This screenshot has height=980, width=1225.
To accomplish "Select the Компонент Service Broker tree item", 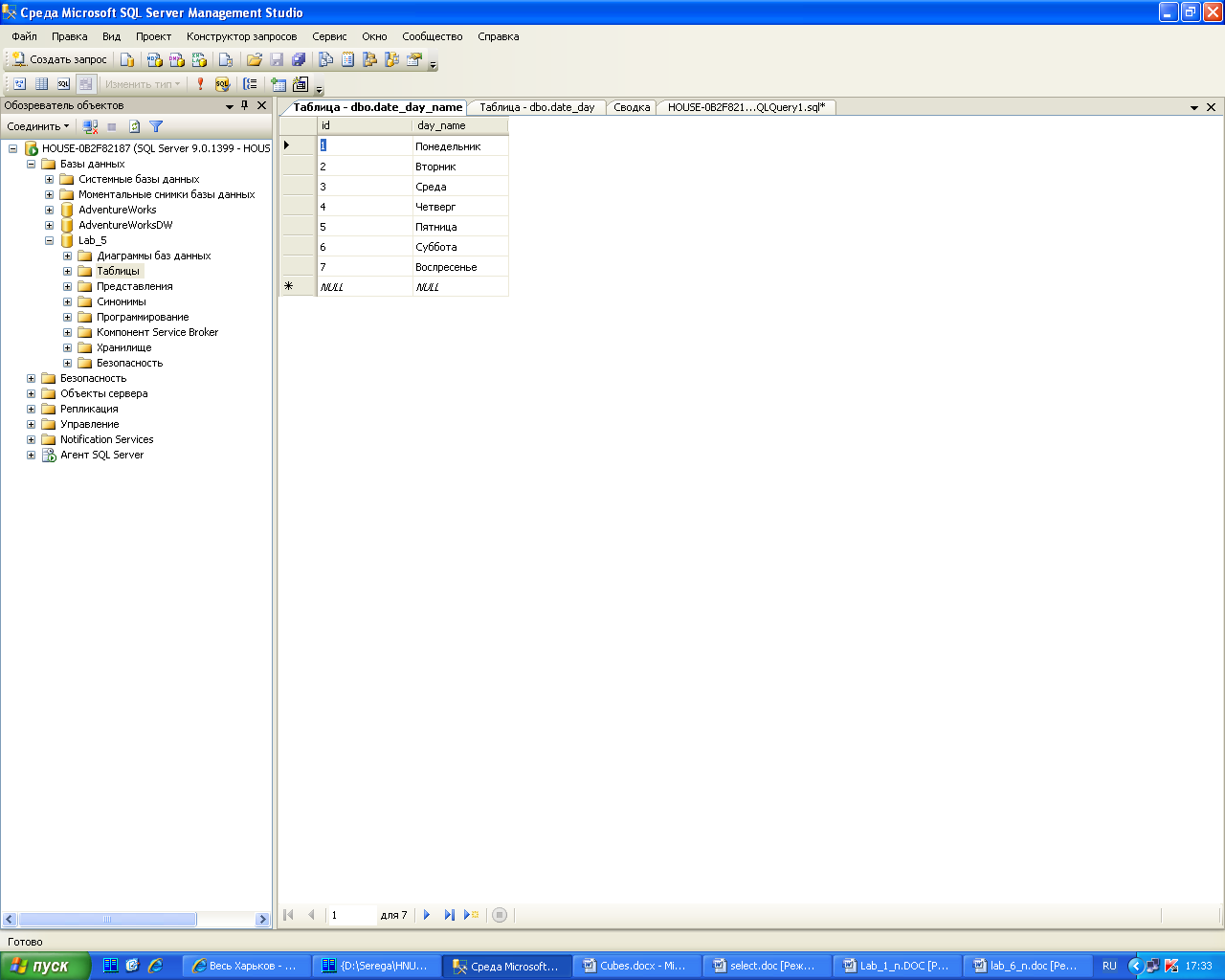I will pos(158,332).
